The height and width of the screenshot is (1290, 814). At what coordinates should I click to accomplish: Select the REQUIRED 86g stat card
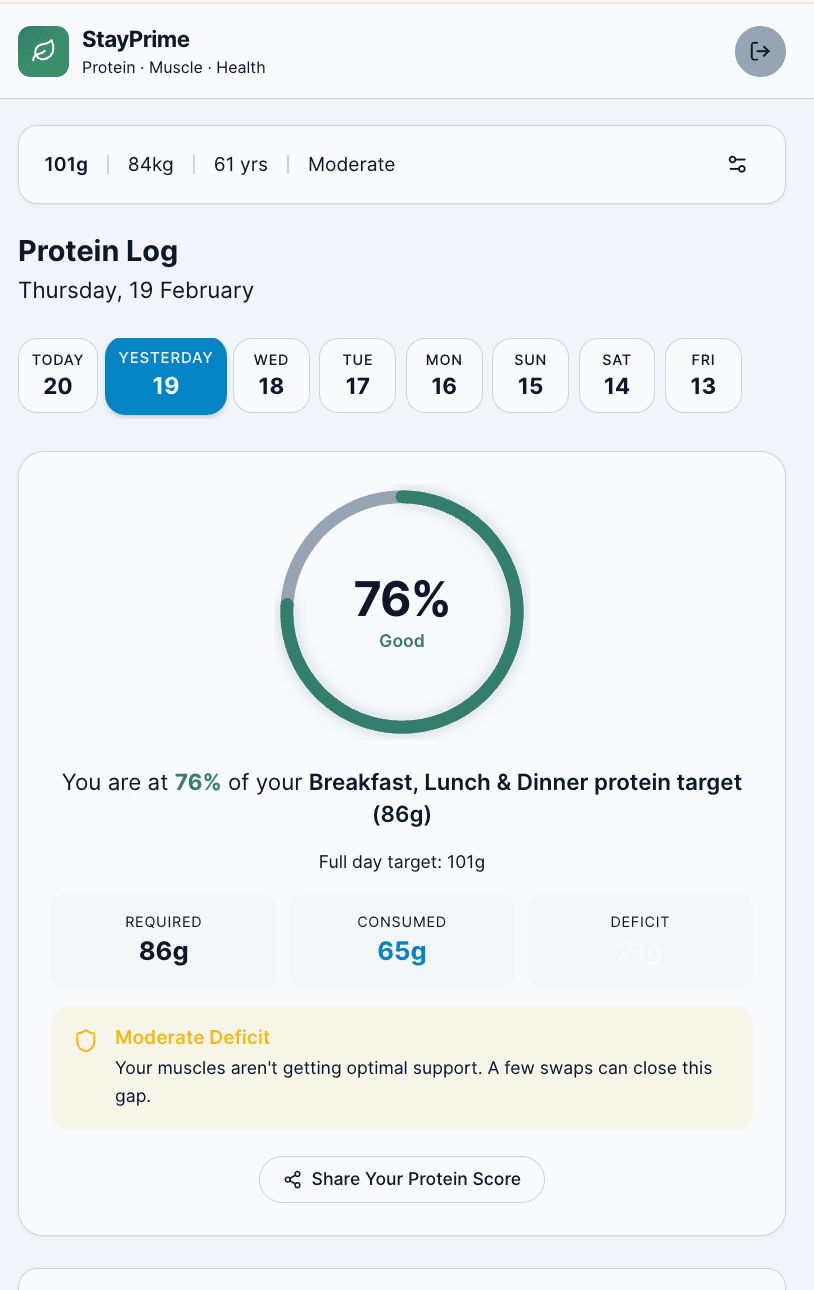[163, 940]
